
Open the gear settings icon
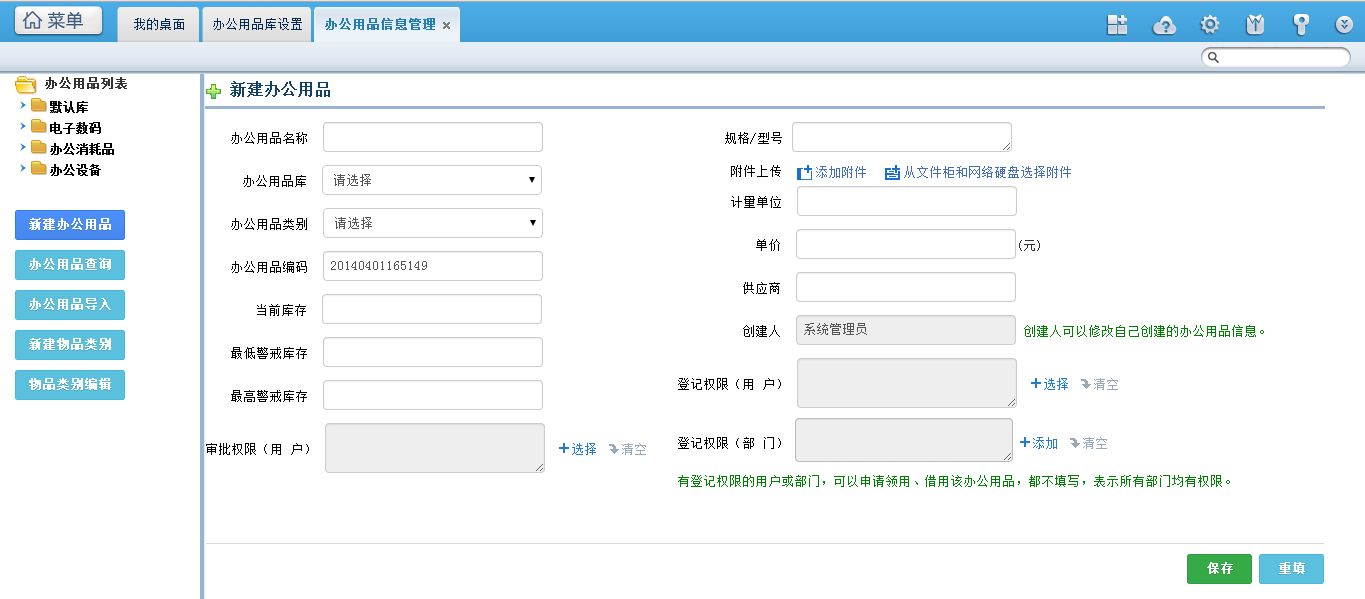1210,25
